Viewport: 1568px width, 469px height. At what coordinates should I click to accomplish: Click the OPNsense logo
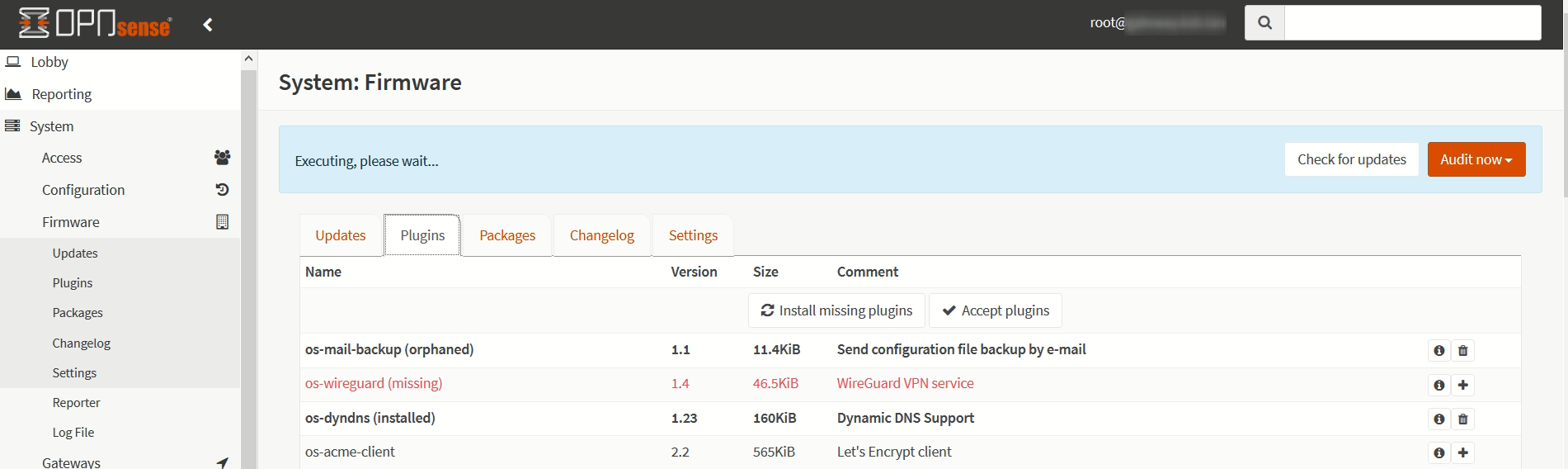pos(95,24)
